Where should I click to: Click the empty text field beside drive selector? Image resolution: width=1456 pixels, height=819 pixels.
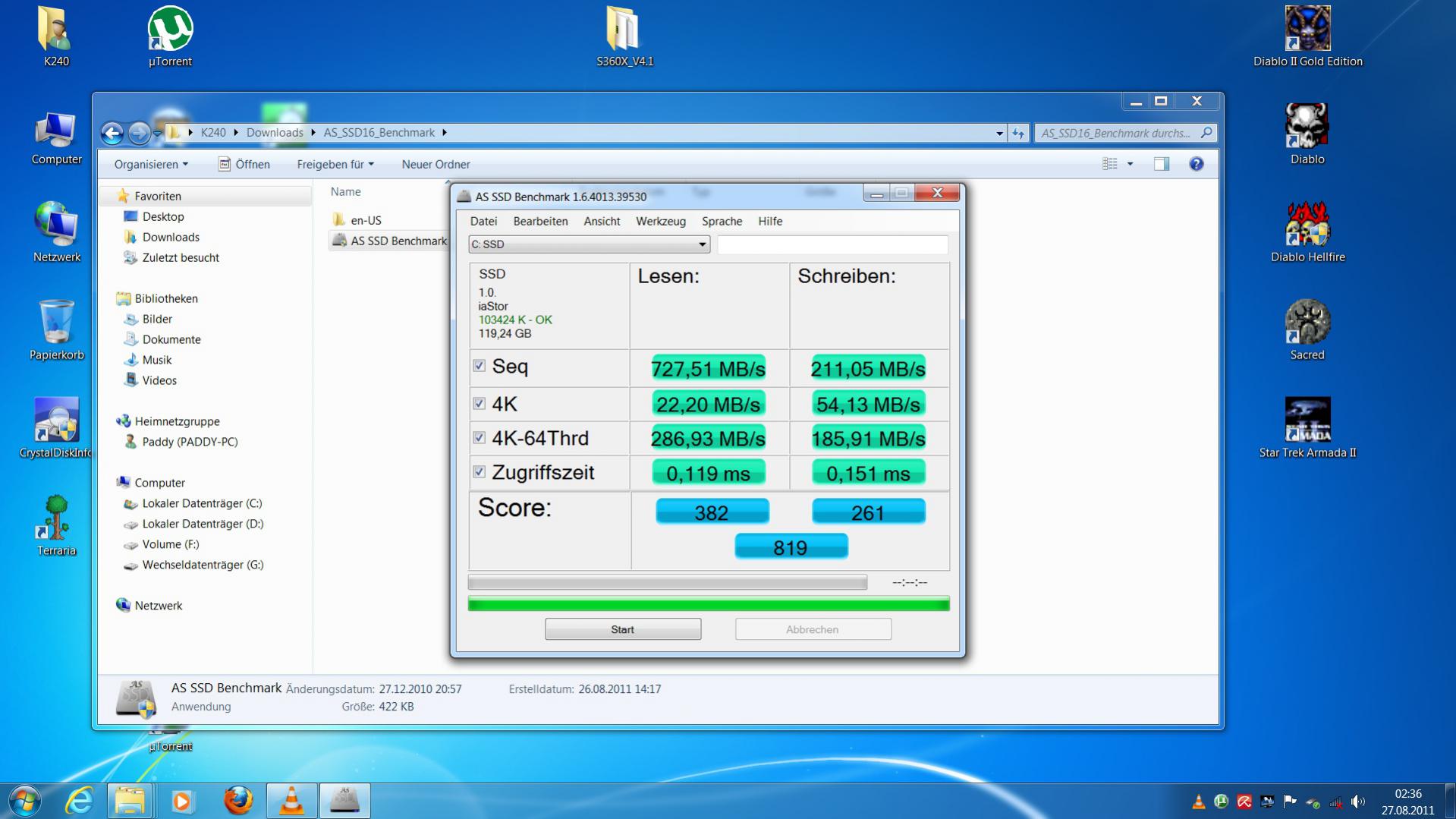pos(832,244)
